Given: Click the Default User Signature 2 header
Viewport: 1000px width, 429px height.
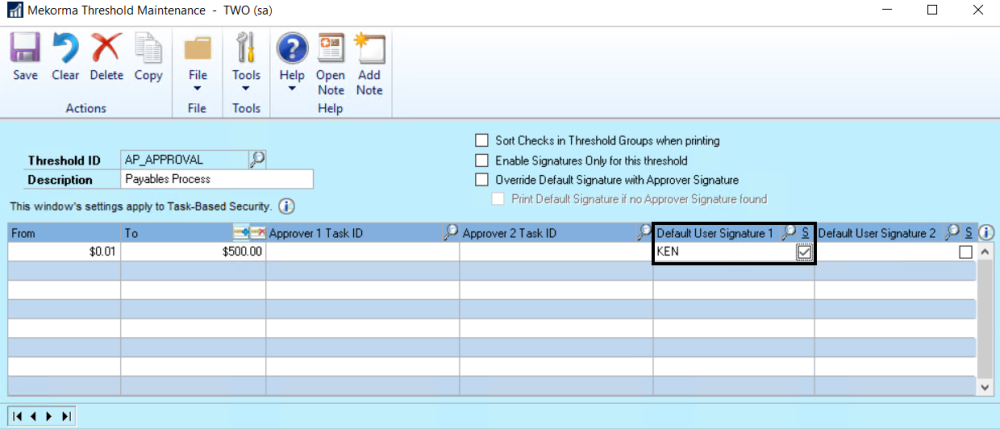Looking at the screenshot, I should coord(877,233).
